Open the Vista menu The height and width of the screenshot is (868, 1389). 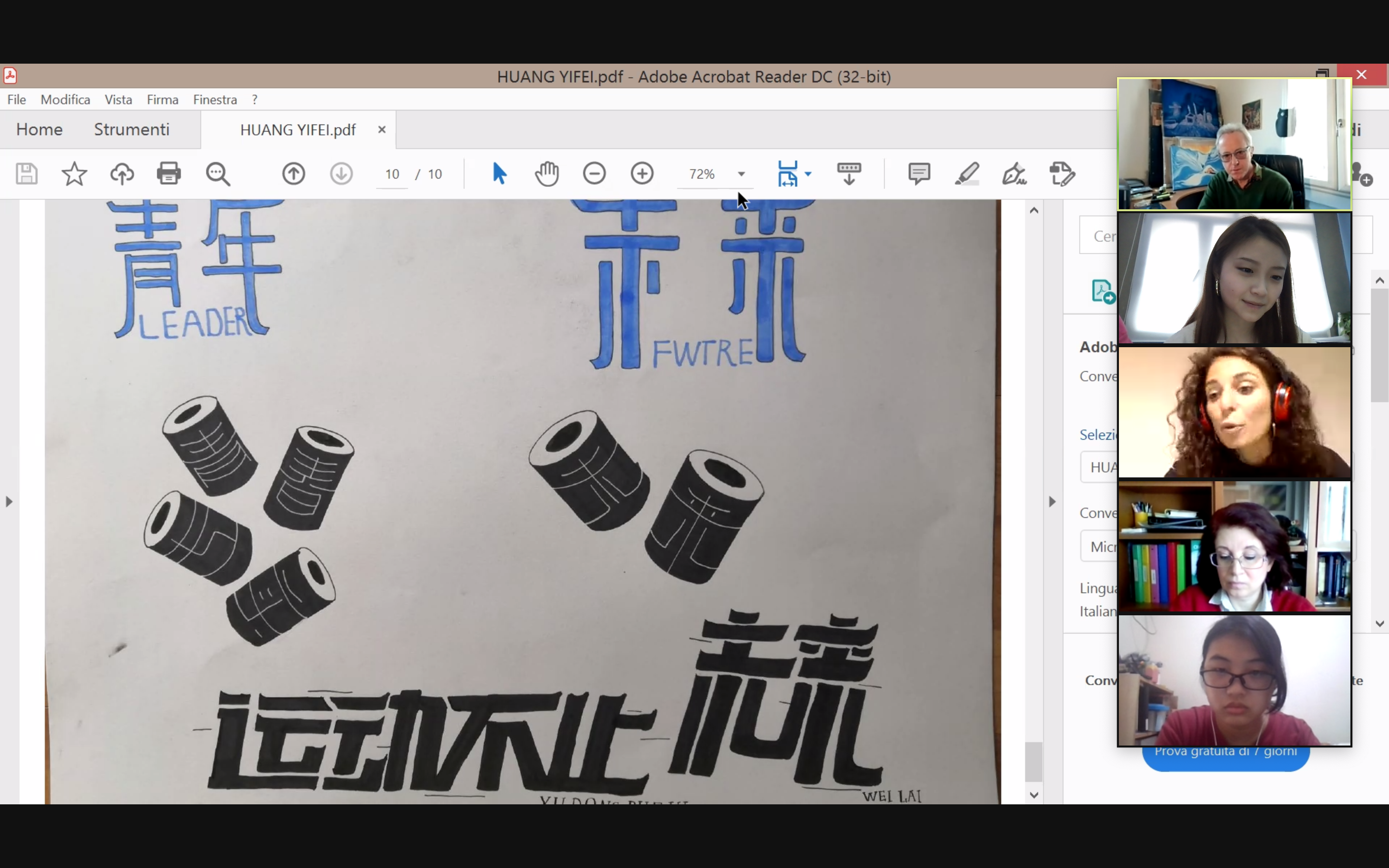tap(118, 99)
